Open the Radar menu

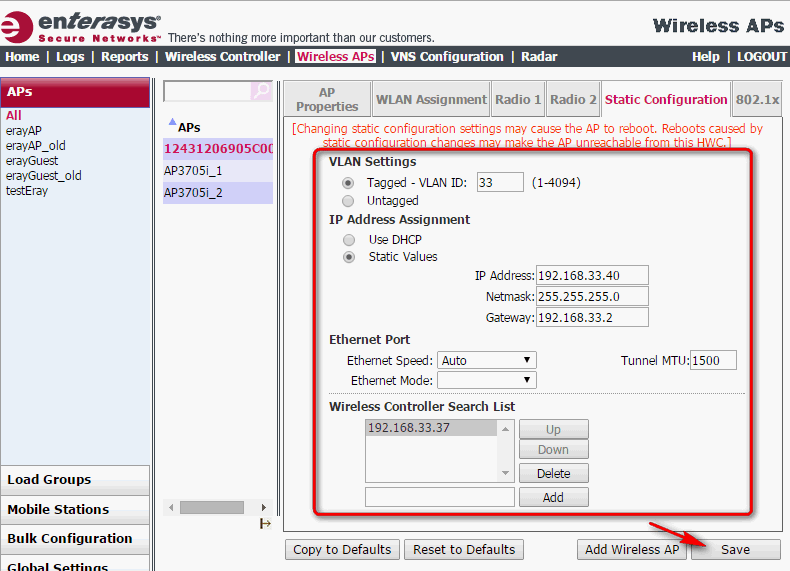(539, 56)
